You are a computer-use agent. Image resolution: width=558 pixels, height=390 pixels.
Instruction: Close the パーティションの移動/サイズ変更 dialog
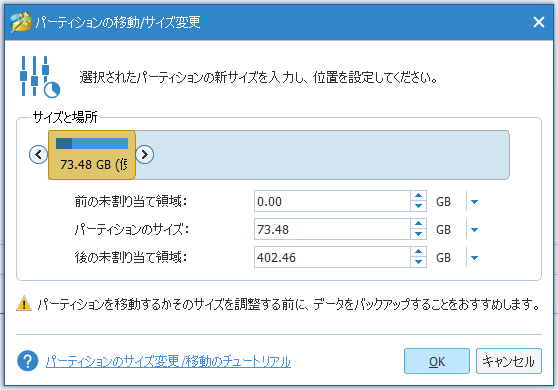click(x=539, y=22)
